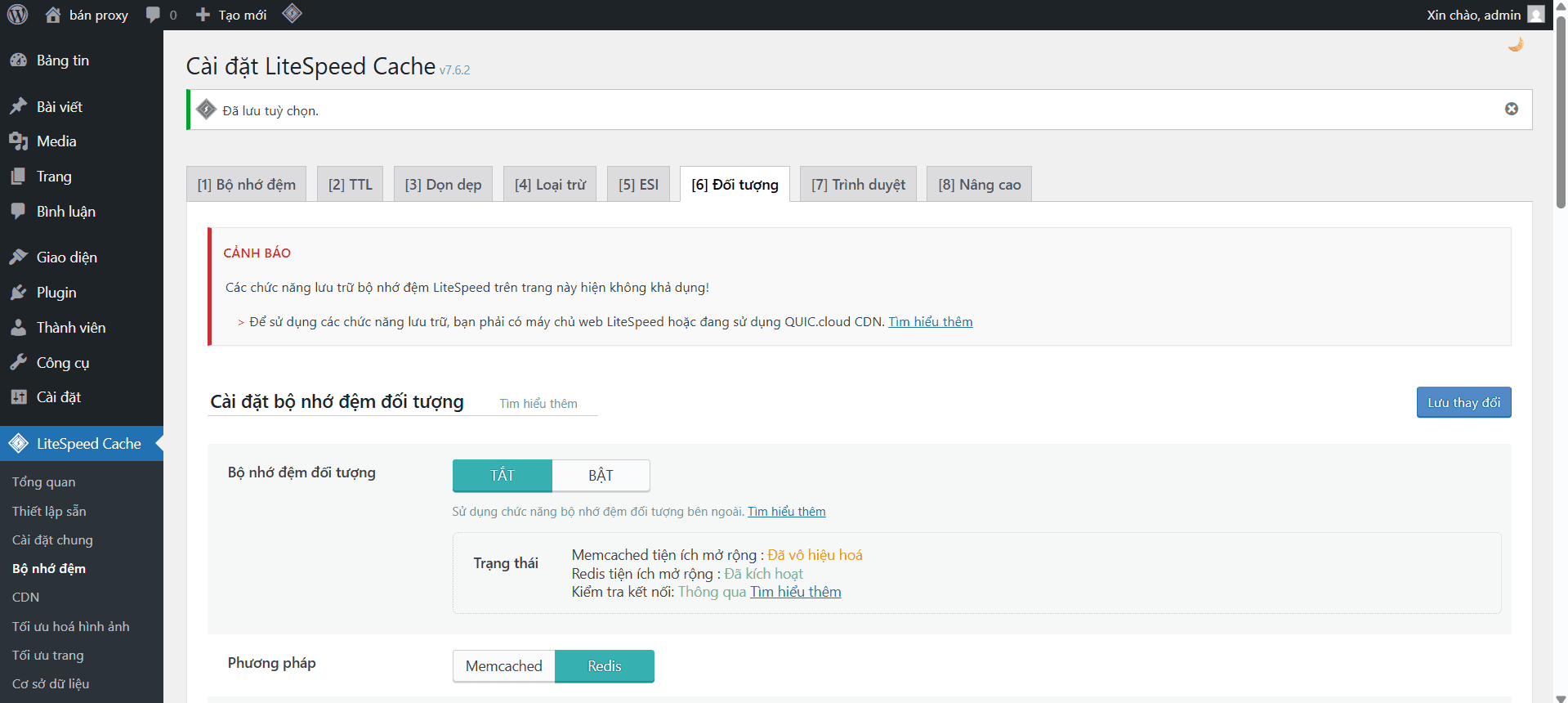Dismiss the "Đã lưu tuỳ chọn" notice
1568x703 pixels.
(1511, 110)
